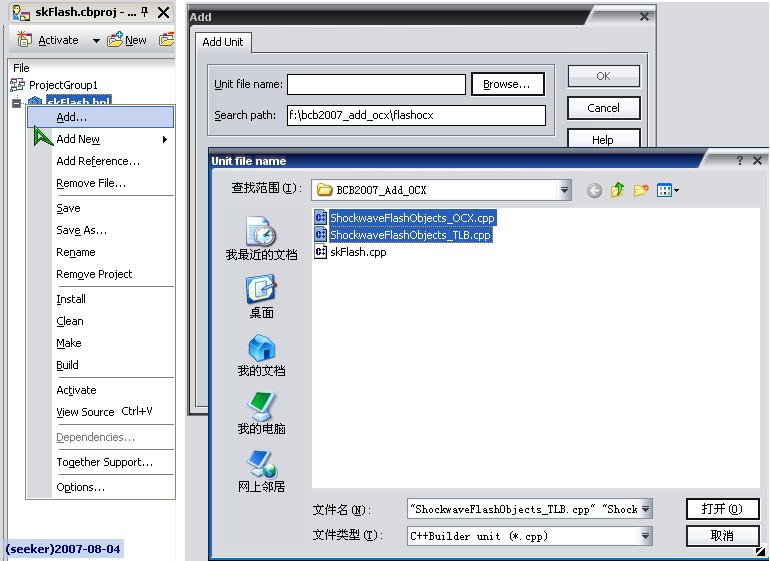Open the Add New submenu

point(100,139)
